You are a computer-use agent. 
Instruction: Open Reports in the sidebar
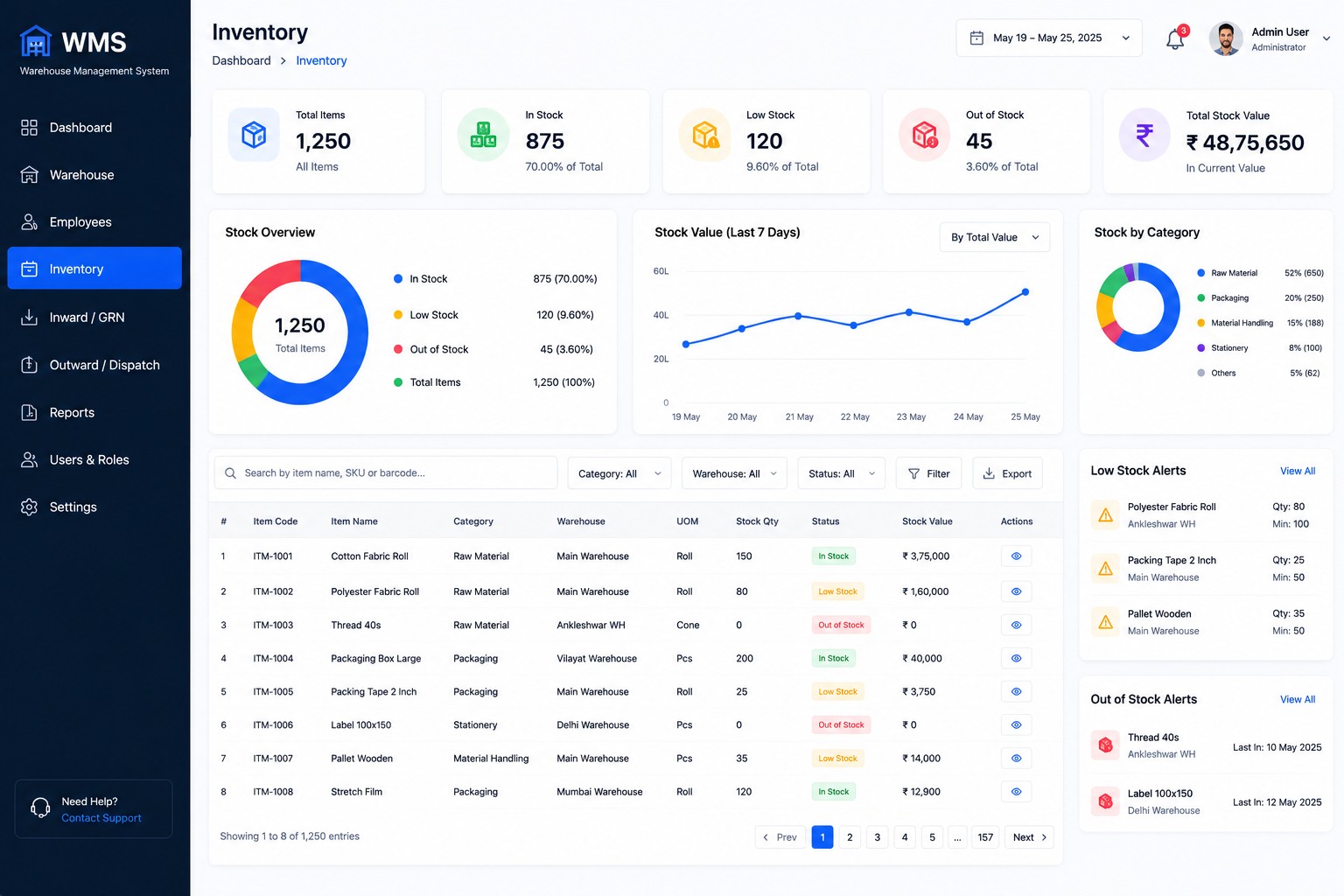(94, 412)
